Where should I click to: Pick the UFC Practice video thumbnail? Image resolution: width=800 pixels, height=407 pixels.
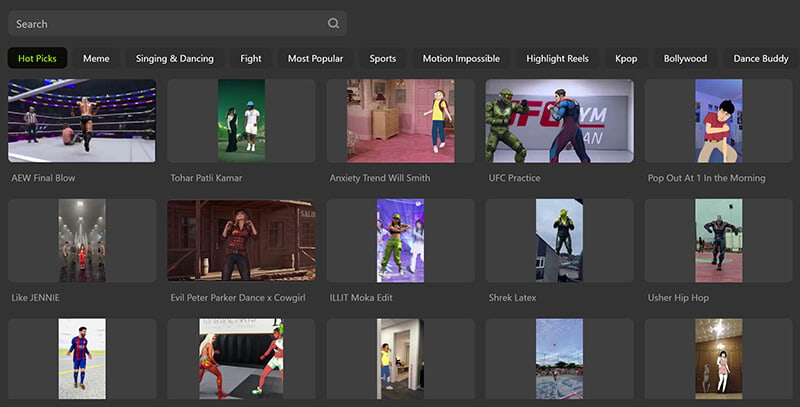(559, 121)
